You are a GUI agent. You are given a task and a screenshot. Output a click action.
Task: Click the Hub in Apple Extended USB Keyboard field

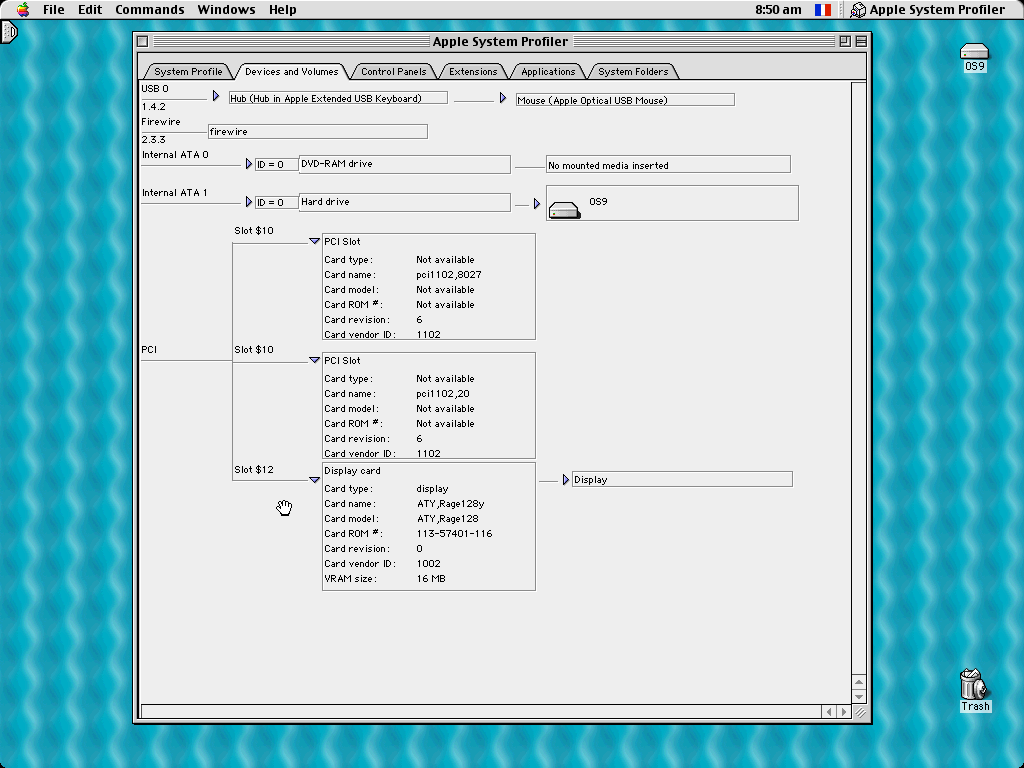click(338, 98)
